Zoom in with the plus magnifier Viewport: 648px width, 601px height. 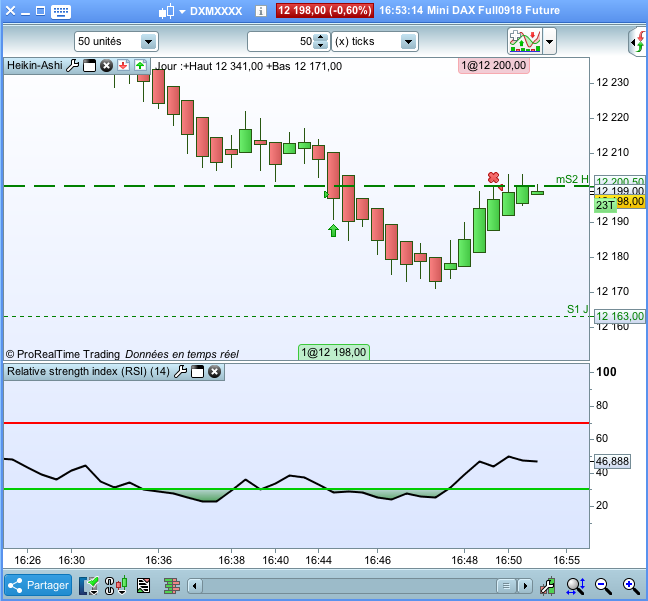tap(631, 586)
